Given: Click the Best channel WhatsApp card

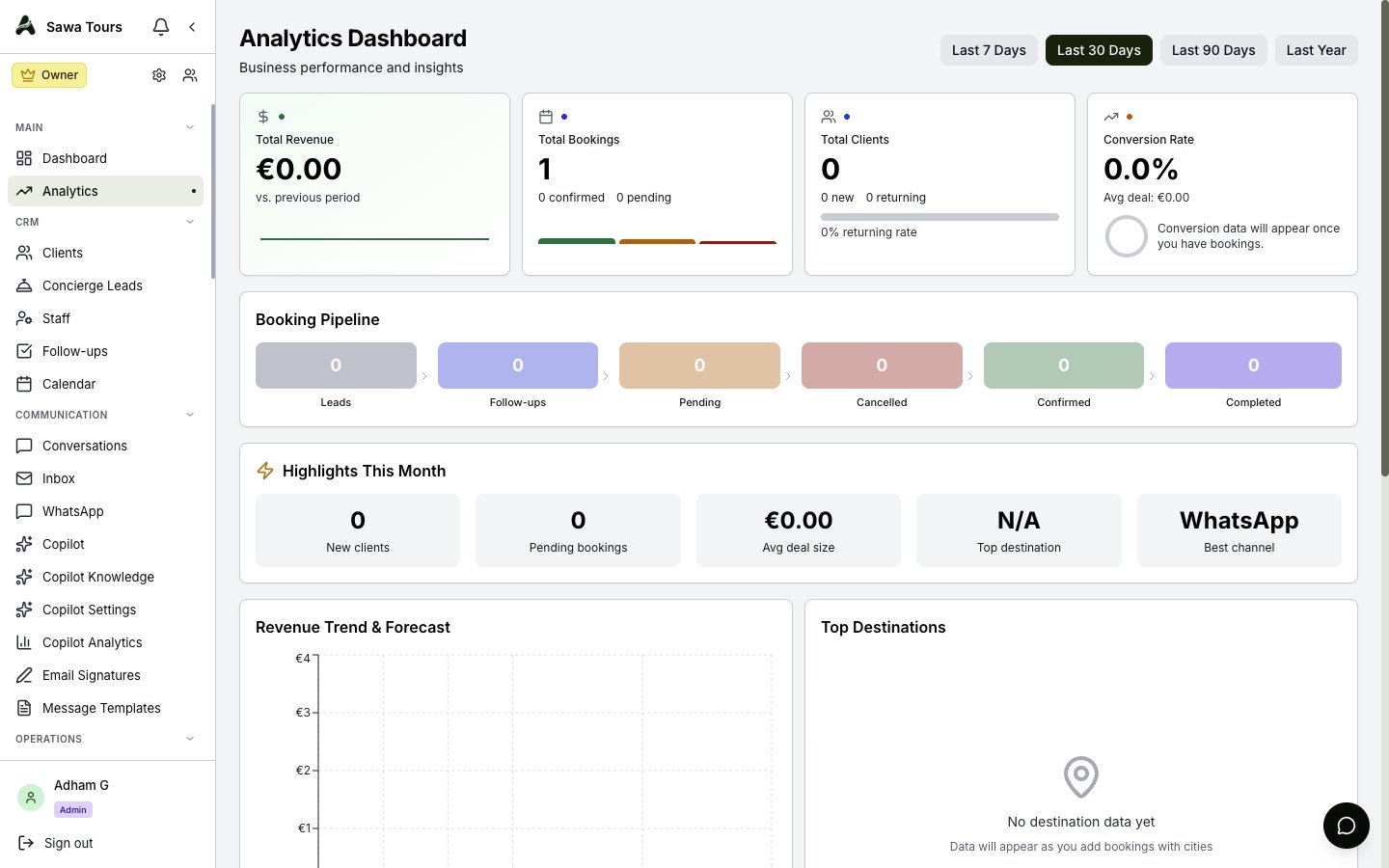Looking at the screenshot, I should point(1239,530).
